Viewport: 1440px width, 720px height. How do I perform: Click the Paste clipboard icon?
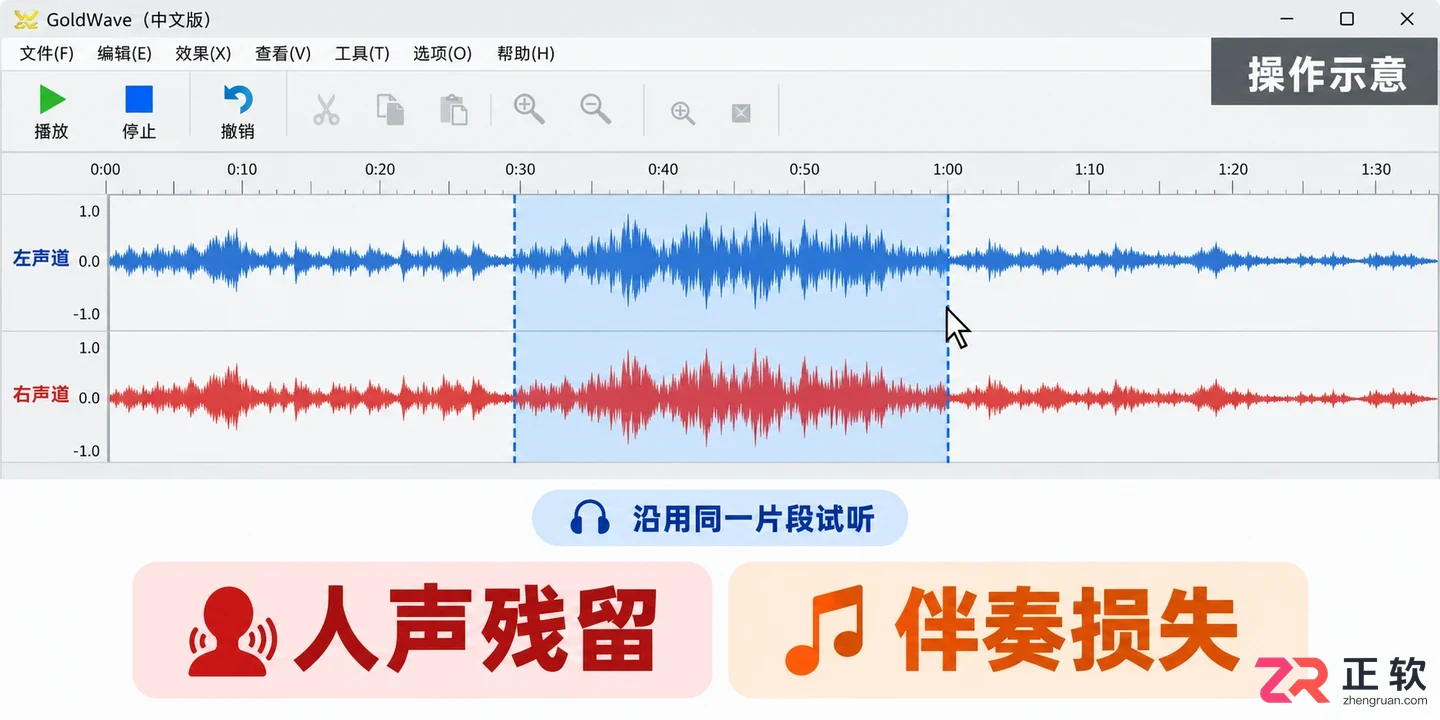coord(454,109)
